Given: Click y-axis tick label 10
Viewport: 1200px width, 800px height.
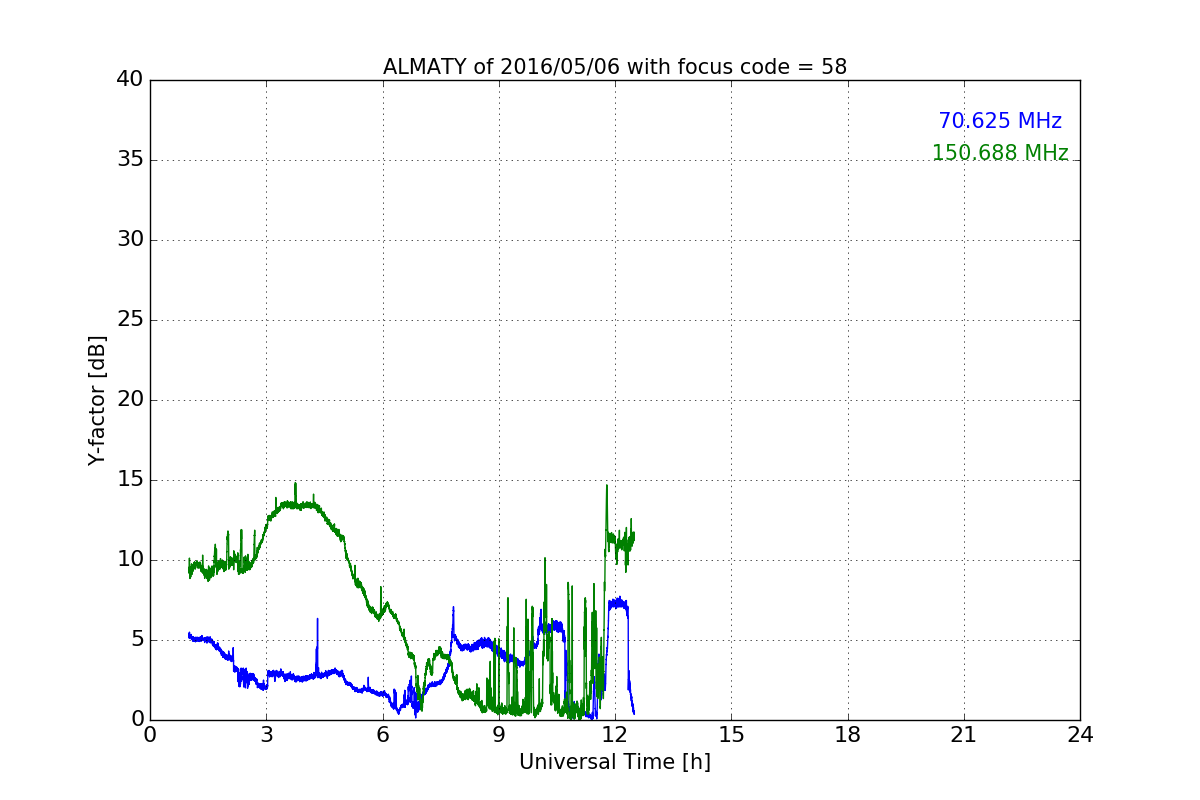Looking at the screenshot, I should 130,560.
